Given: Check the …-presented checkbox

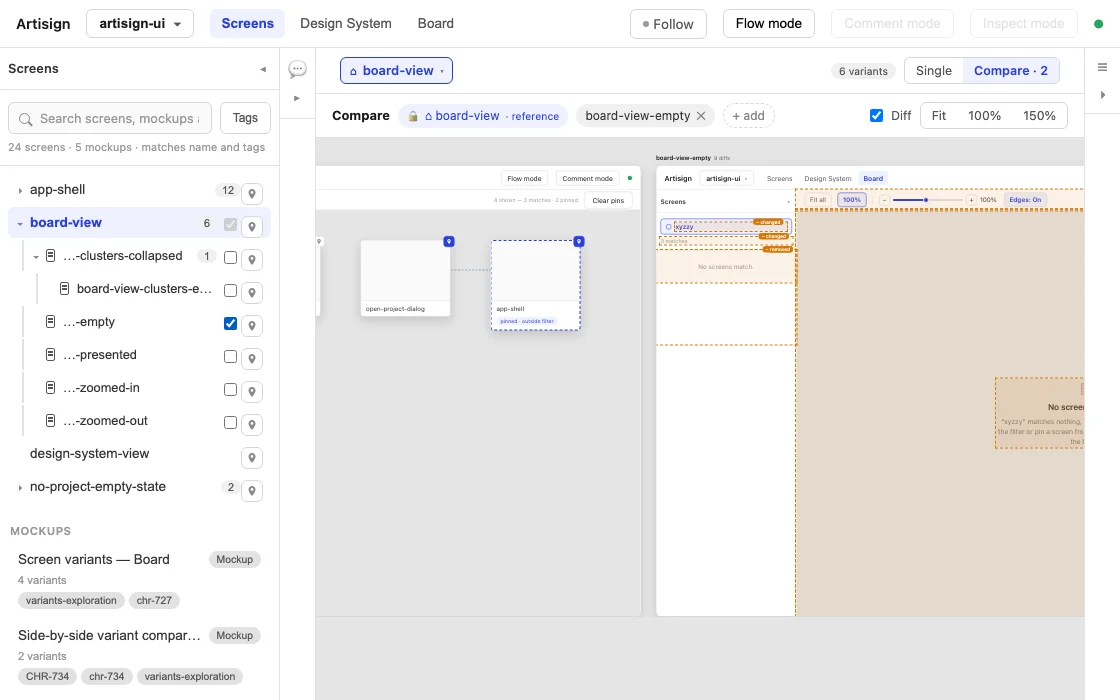Looking at the screenshot, I should [230, 356].
